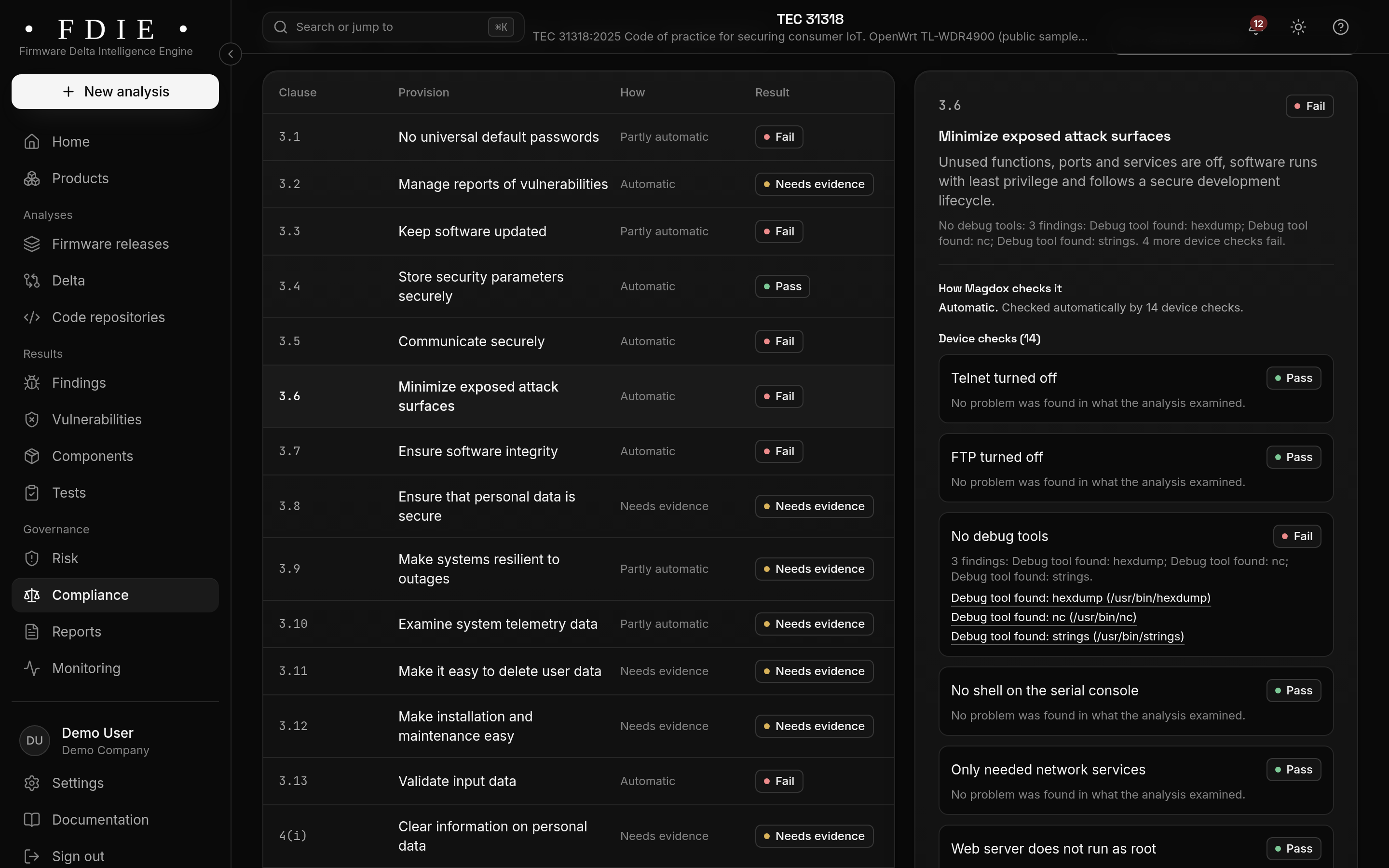Collapse the sidebar using the chevron button

[230, 54]
